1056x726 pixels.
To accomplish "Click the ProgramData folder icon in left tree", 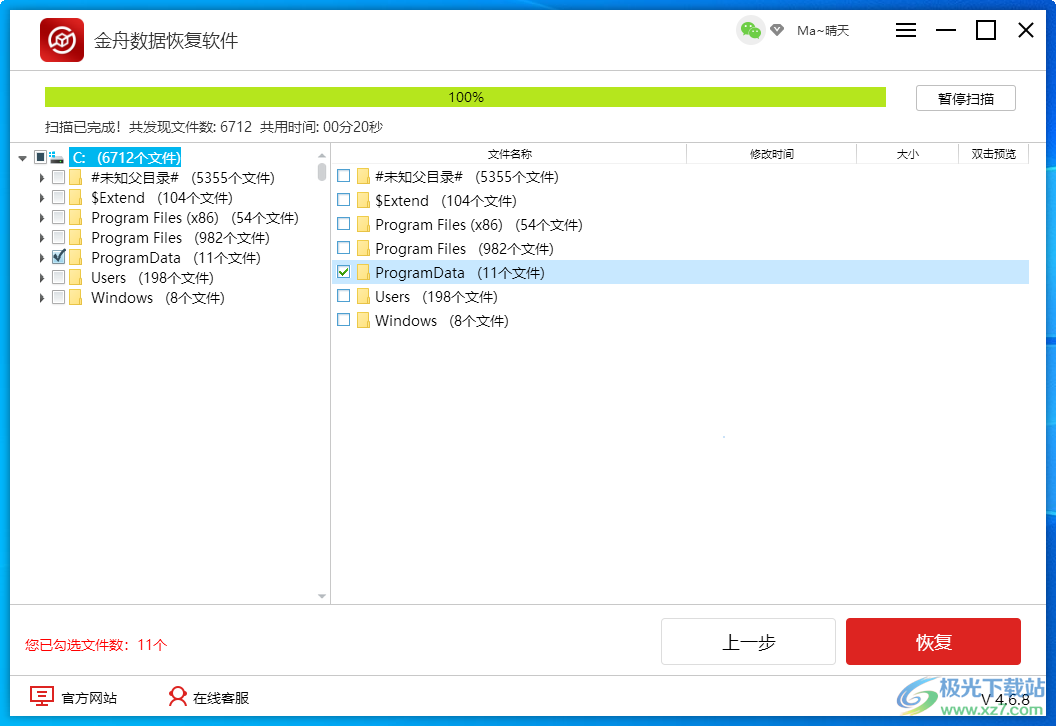I will click(x=75, y=258).
